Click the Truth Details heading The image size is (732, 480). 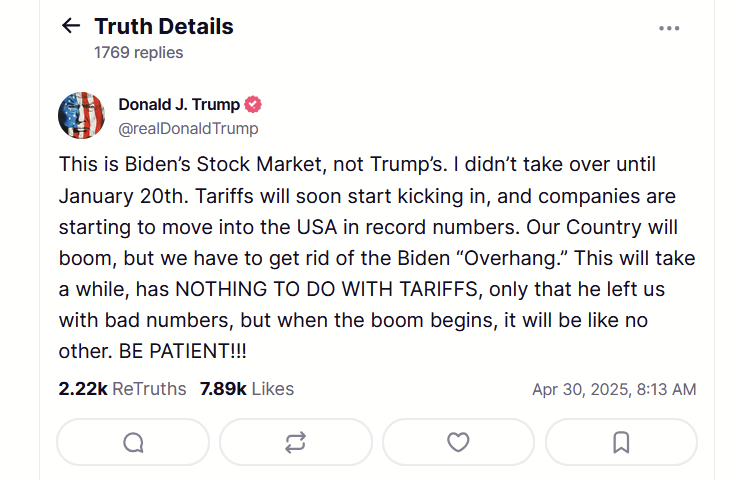(x=164, y=26)
